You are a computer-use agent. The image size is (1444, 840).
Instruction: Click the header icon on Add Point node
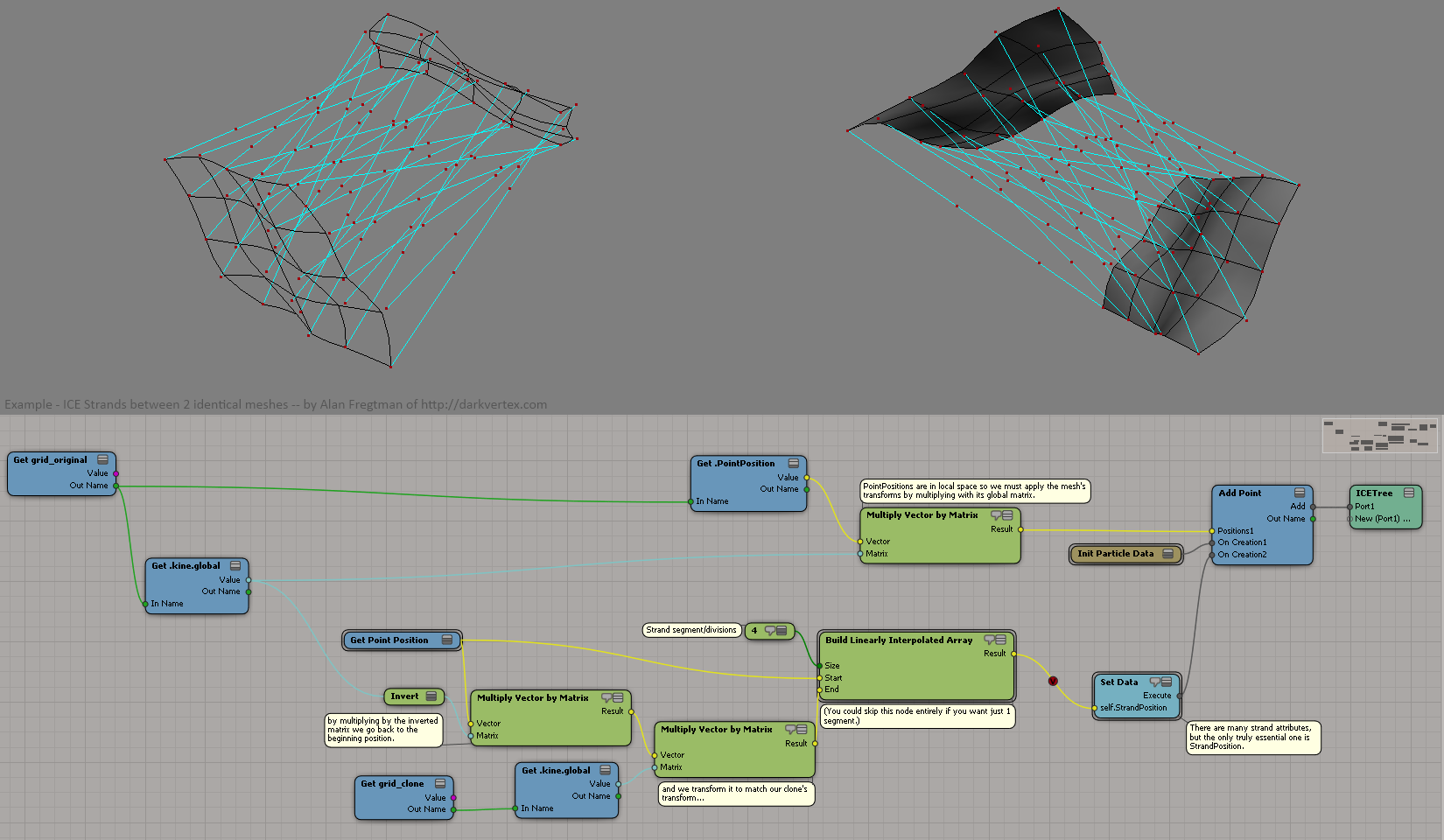coord(1300,493)
